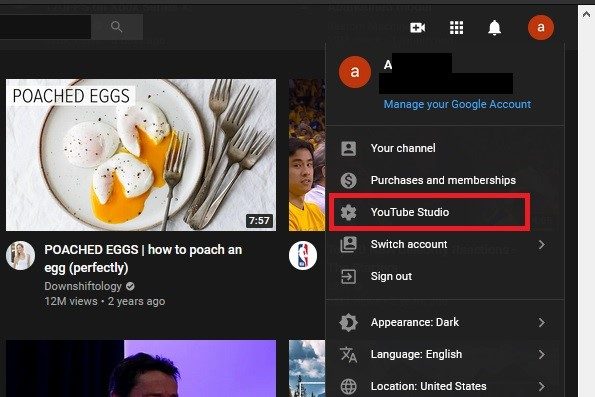Select Purchases and memberships

click(445, 180)
